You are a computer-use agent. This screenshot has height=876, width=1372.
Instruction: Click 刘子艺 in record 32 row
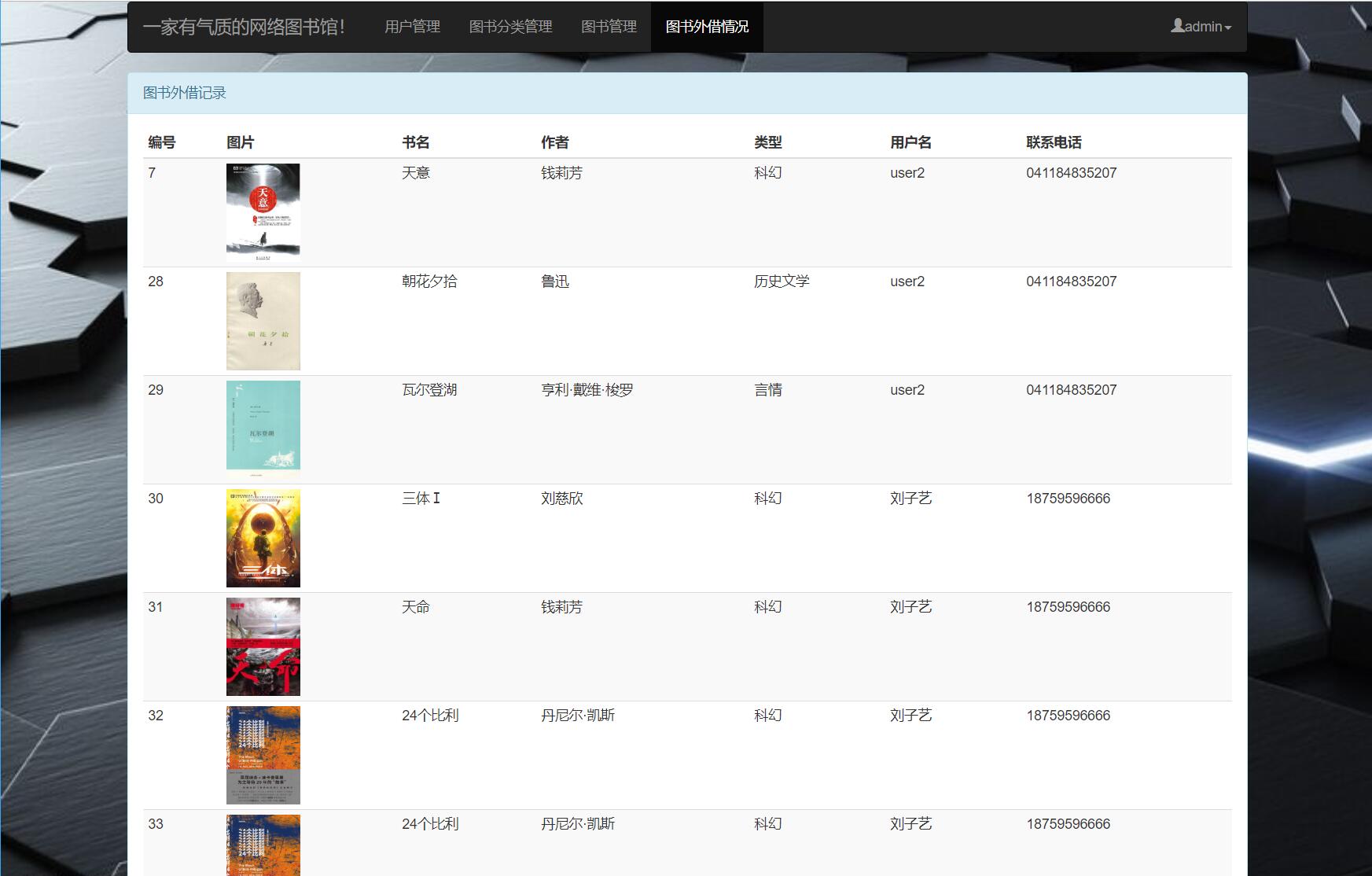tap(911, 716)
